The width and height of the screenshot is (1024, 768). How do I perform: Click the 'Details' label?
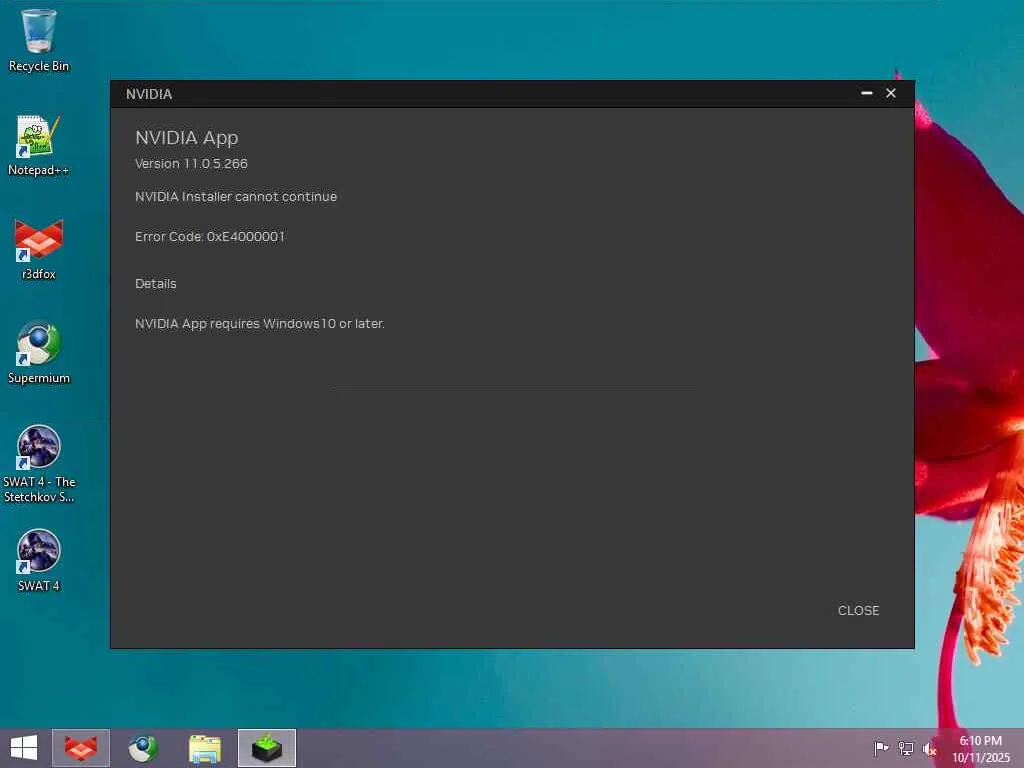155,283
